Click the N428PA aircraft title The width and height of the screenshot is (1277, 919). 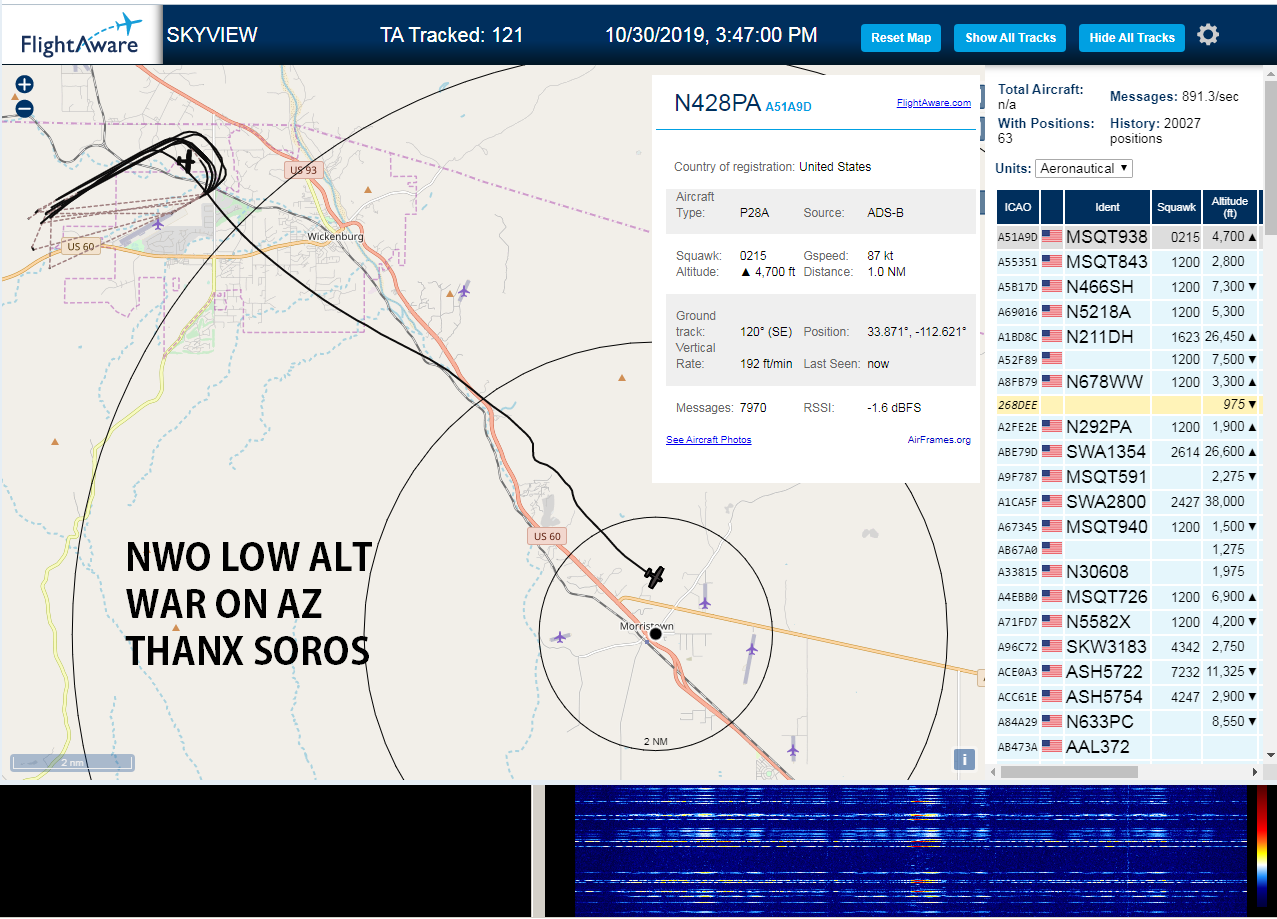point(717,103)
